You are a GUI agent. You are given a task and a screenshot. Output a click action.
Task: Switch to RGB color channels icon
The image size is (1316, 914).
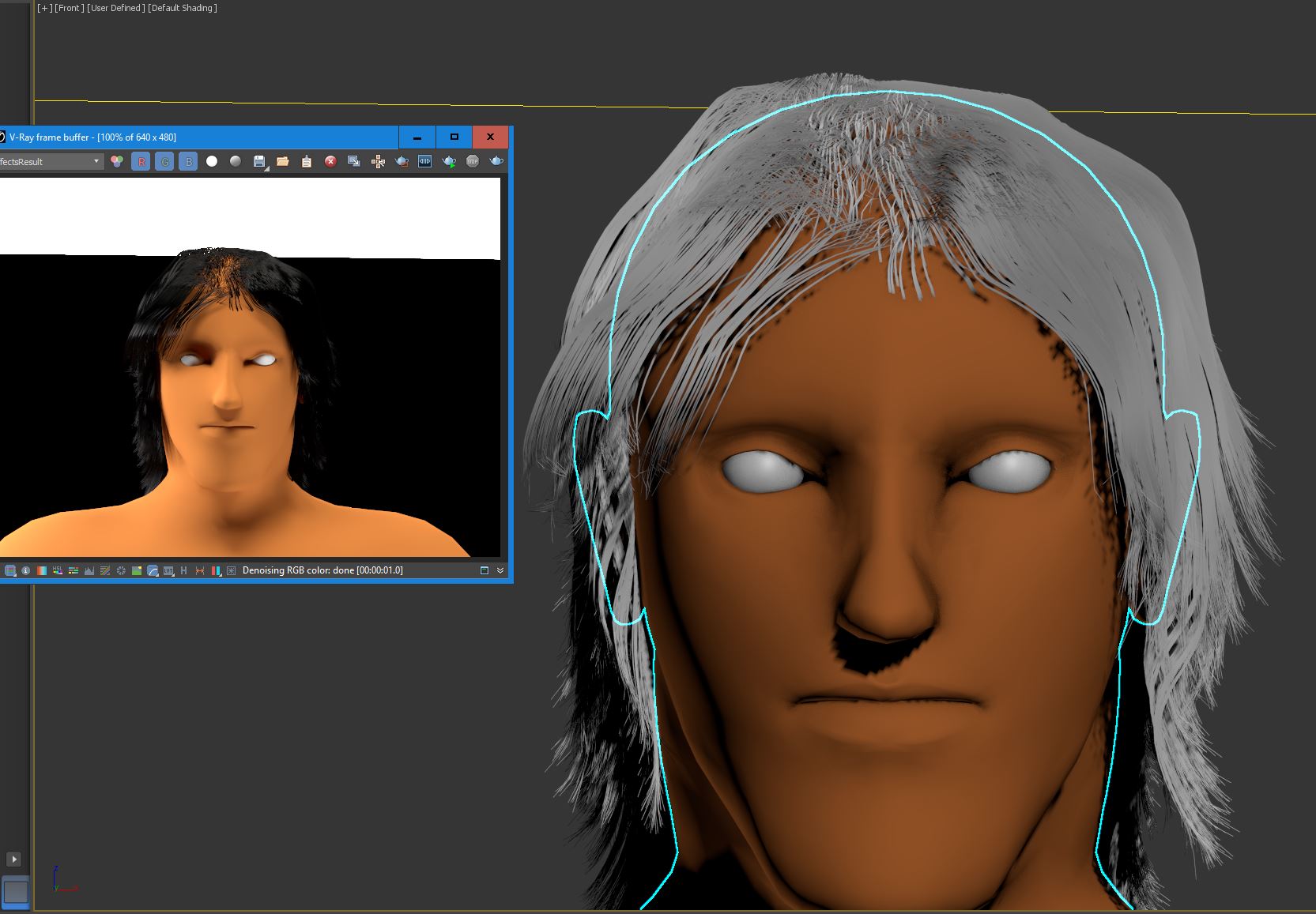pyautogui.click(x=117, y=161)
